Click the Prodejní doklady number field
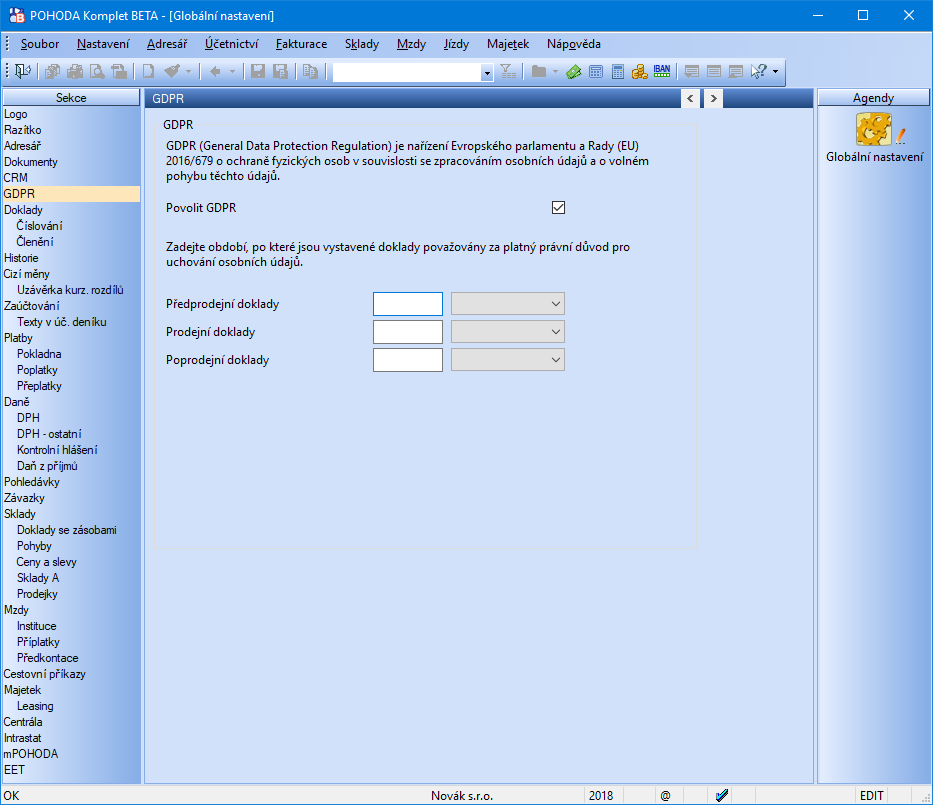The width and height of the screenshot is (933, 805). (x=408, y=332)
